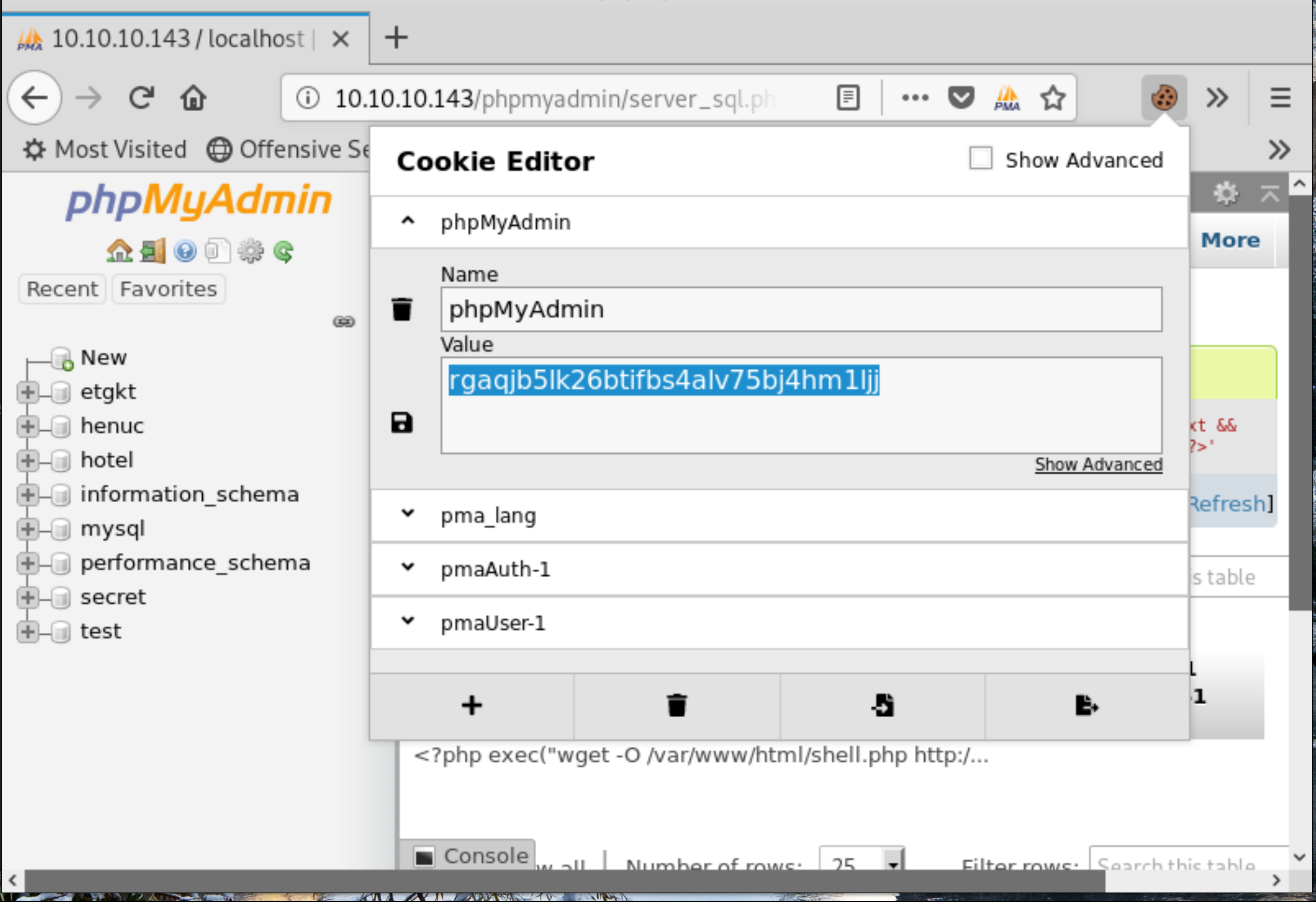The width and height of the screenshot is (1316, 902).
Task: Click the Refresh link
Action: tap(1228, 504)
